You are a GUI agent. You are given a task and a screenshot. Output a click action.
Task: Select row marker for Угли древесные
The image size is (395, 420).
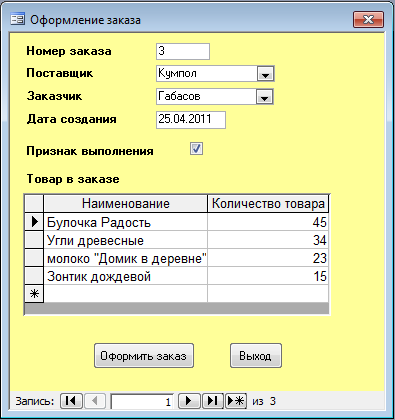pyautogui.click(x=34, y=240)
